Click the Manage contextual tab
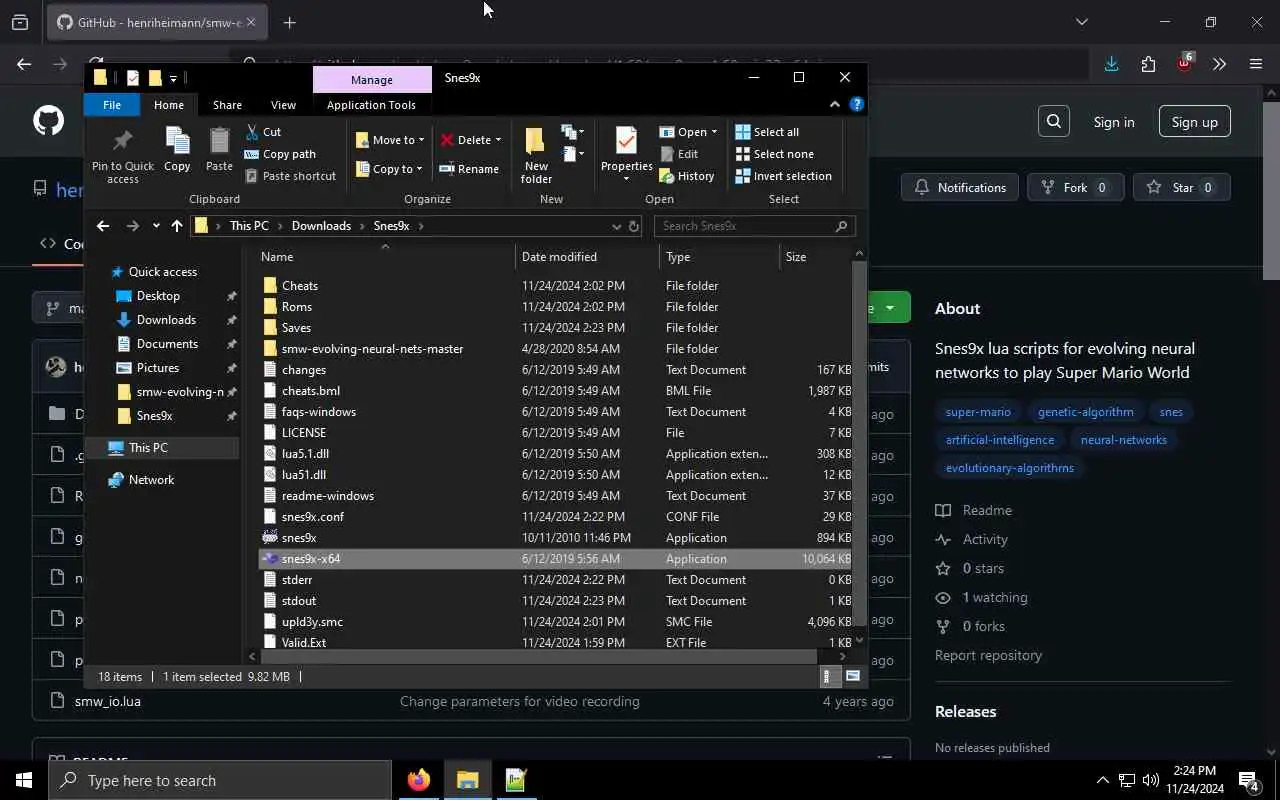Viewport: 1280px width, 800px height. coord(372,80)
